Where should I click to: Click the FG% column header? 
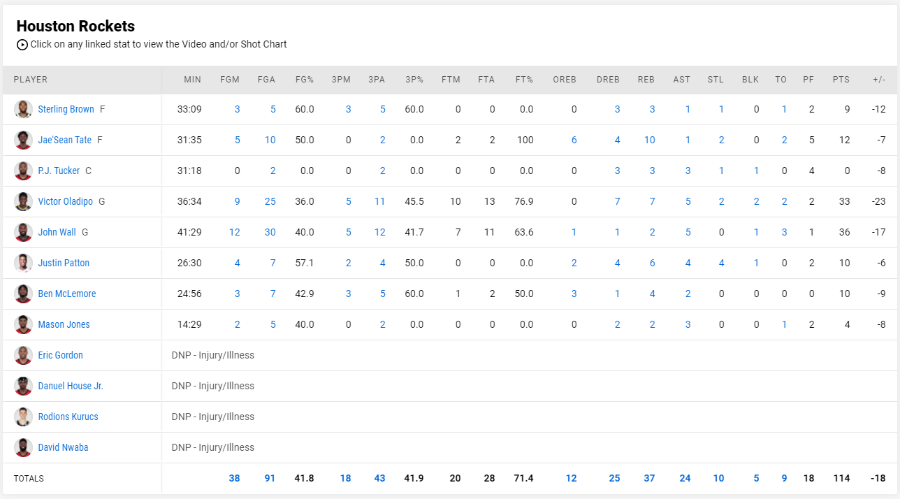tap(304, 80)
